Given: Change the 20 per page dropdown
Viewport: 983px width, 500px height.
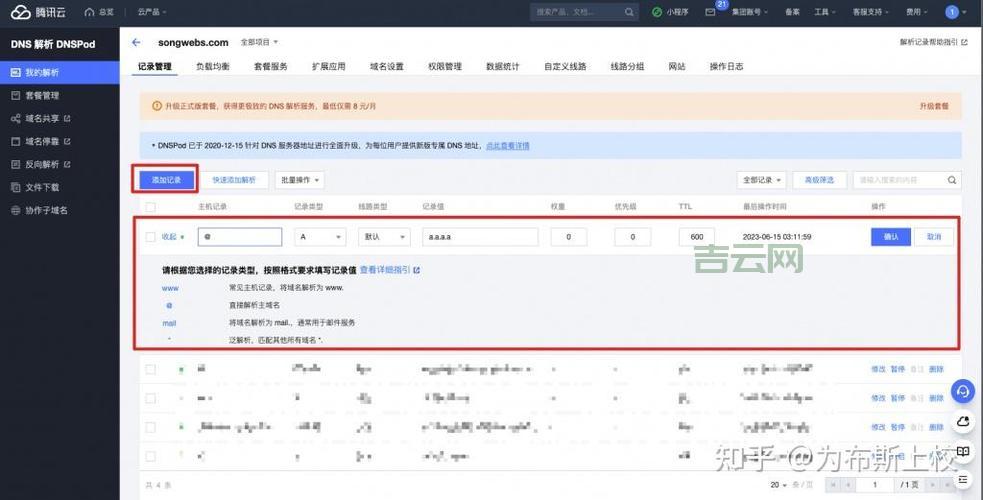Looking at the screenshot, I should coord(779,485).
